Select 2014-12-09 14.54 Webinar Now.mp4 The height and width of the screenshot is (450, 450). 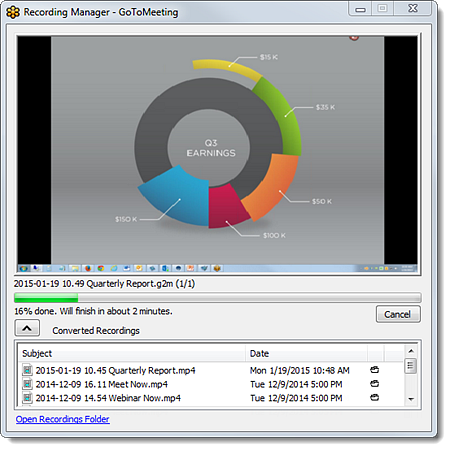[108, 398]
